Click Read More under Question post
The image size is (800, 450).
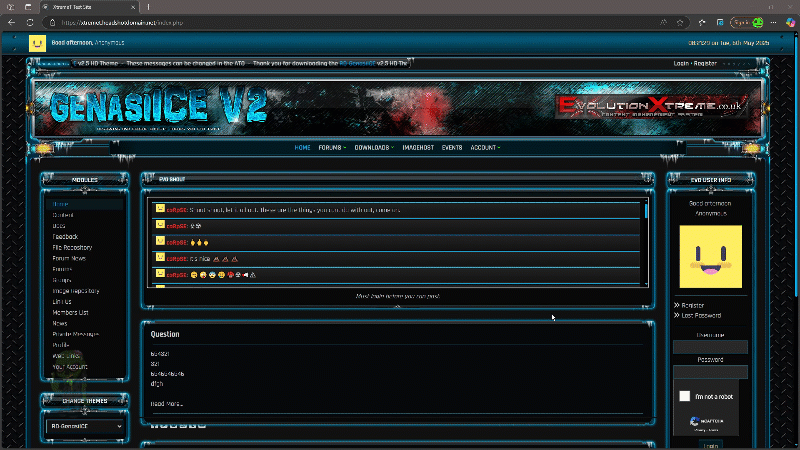point(166,404)
